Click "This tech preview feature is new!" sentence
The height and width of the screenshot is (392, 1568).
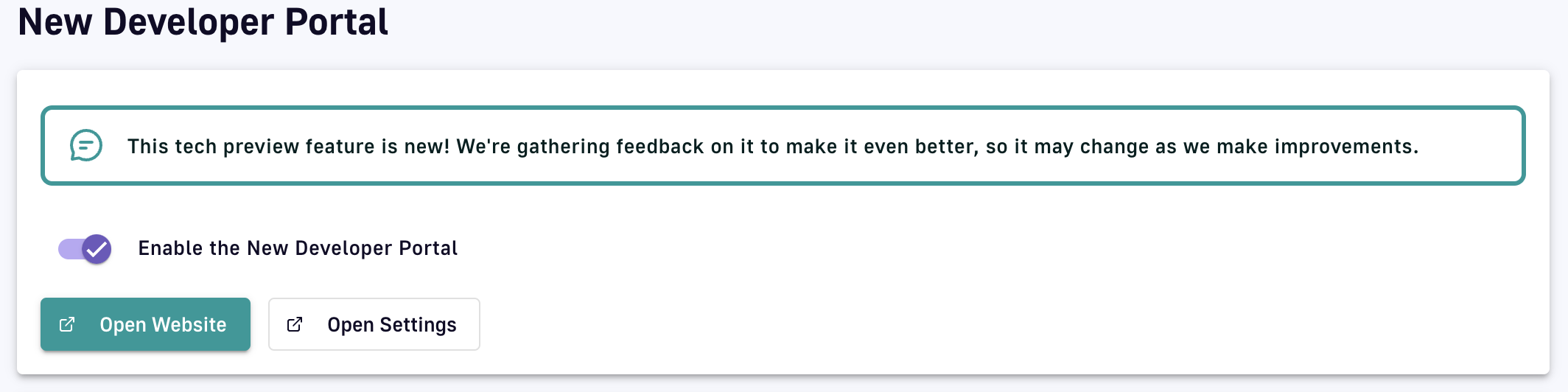coord(288,147)
